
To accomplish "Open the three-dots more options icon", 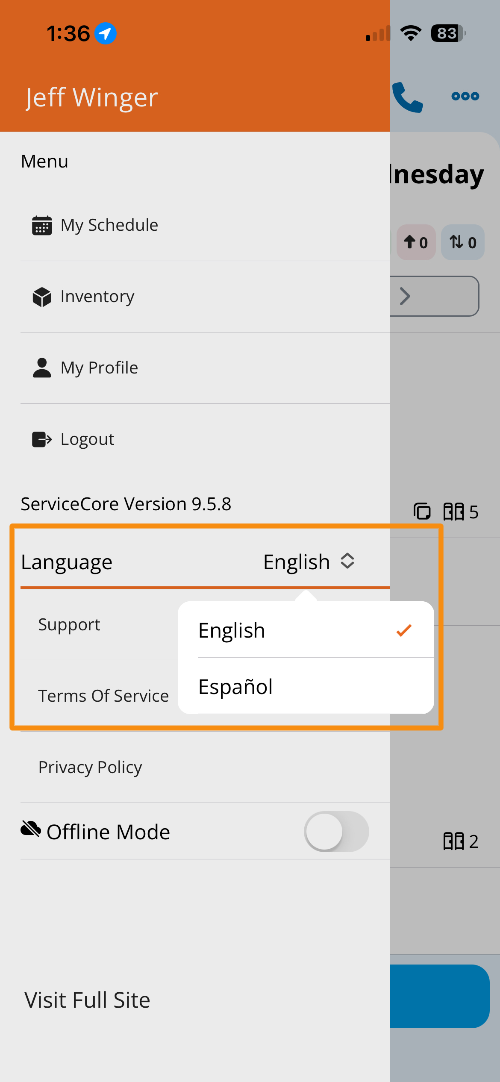I will click(466, 96).
